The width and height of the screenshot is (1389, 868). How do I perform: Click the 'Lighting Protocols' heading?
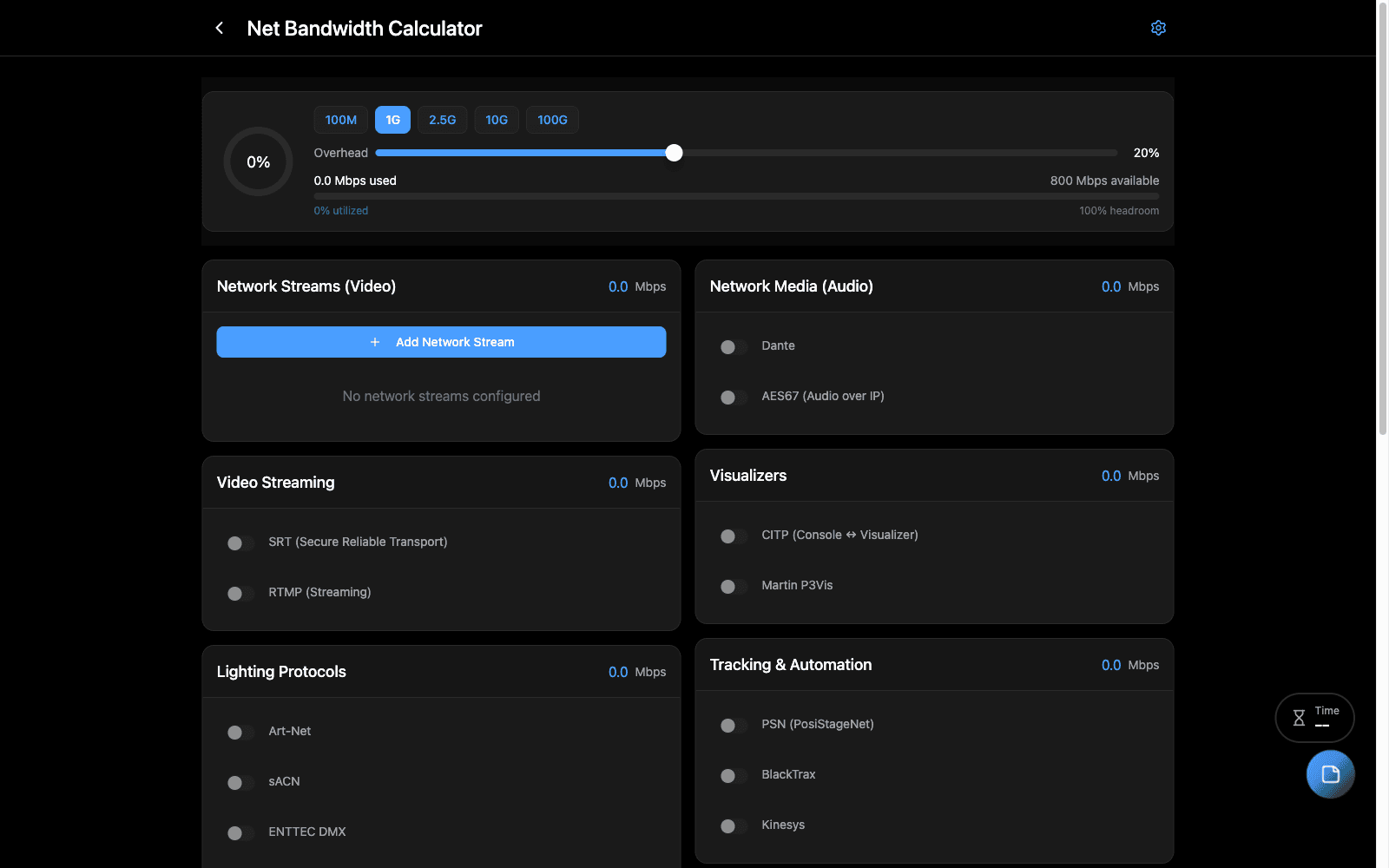[281, 672]
